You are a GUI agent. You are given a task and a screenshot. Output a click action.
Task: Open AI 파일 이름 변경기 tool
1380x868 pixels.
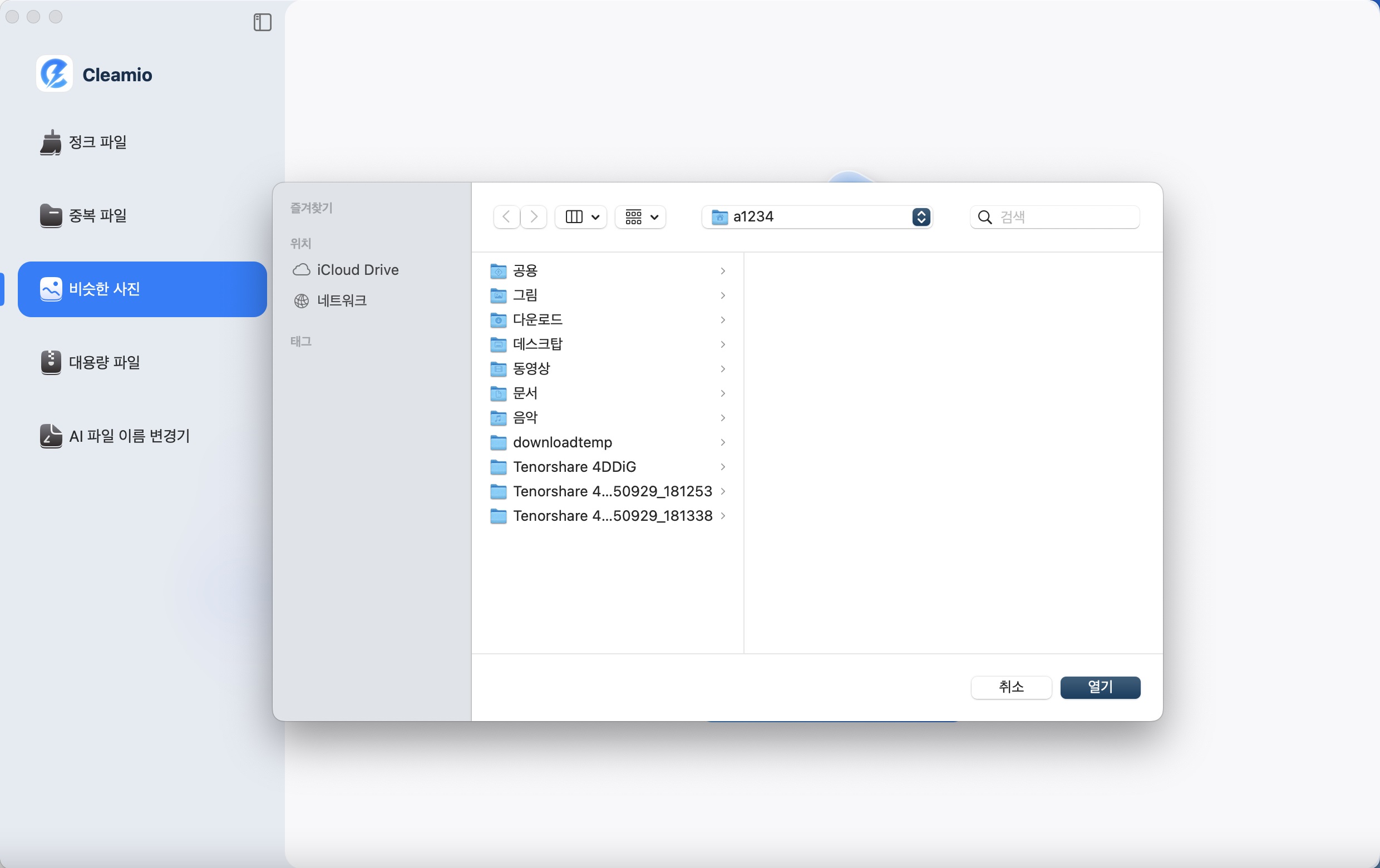click(x=129, y=436)
